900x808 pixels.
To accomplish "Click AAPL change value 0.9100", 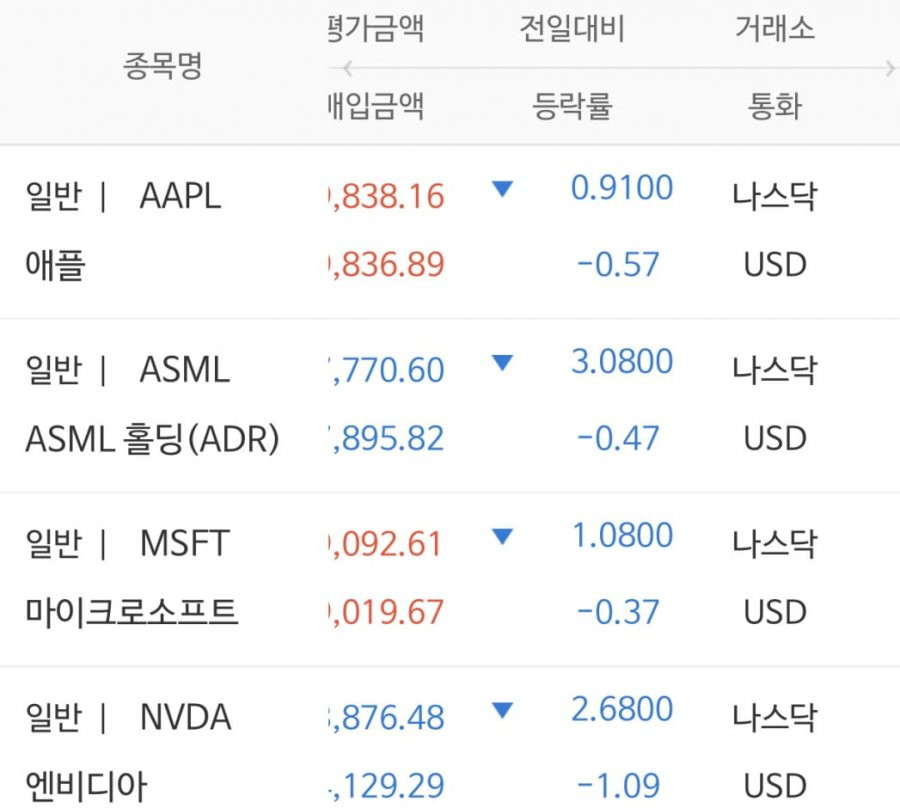I will pos(622,188).
